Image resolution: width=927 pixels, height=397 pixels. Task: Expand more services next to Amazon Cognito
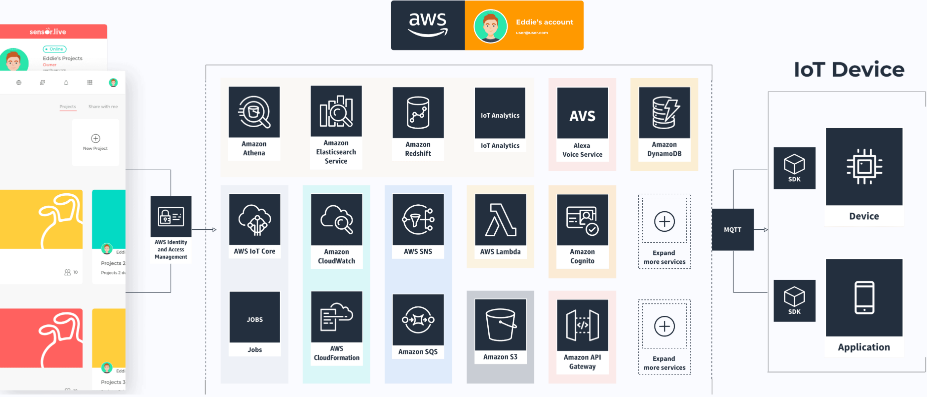(x=665, y=232)
